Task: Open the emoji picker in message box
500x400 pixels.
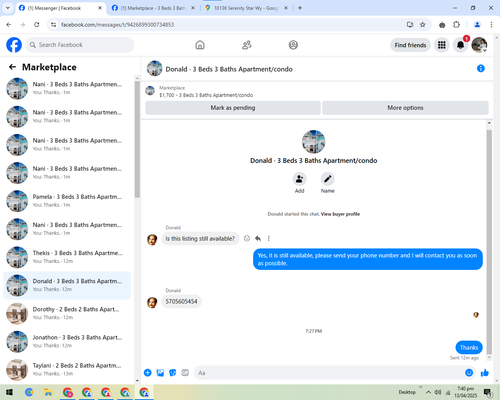Action: click(x=469, y=373)
